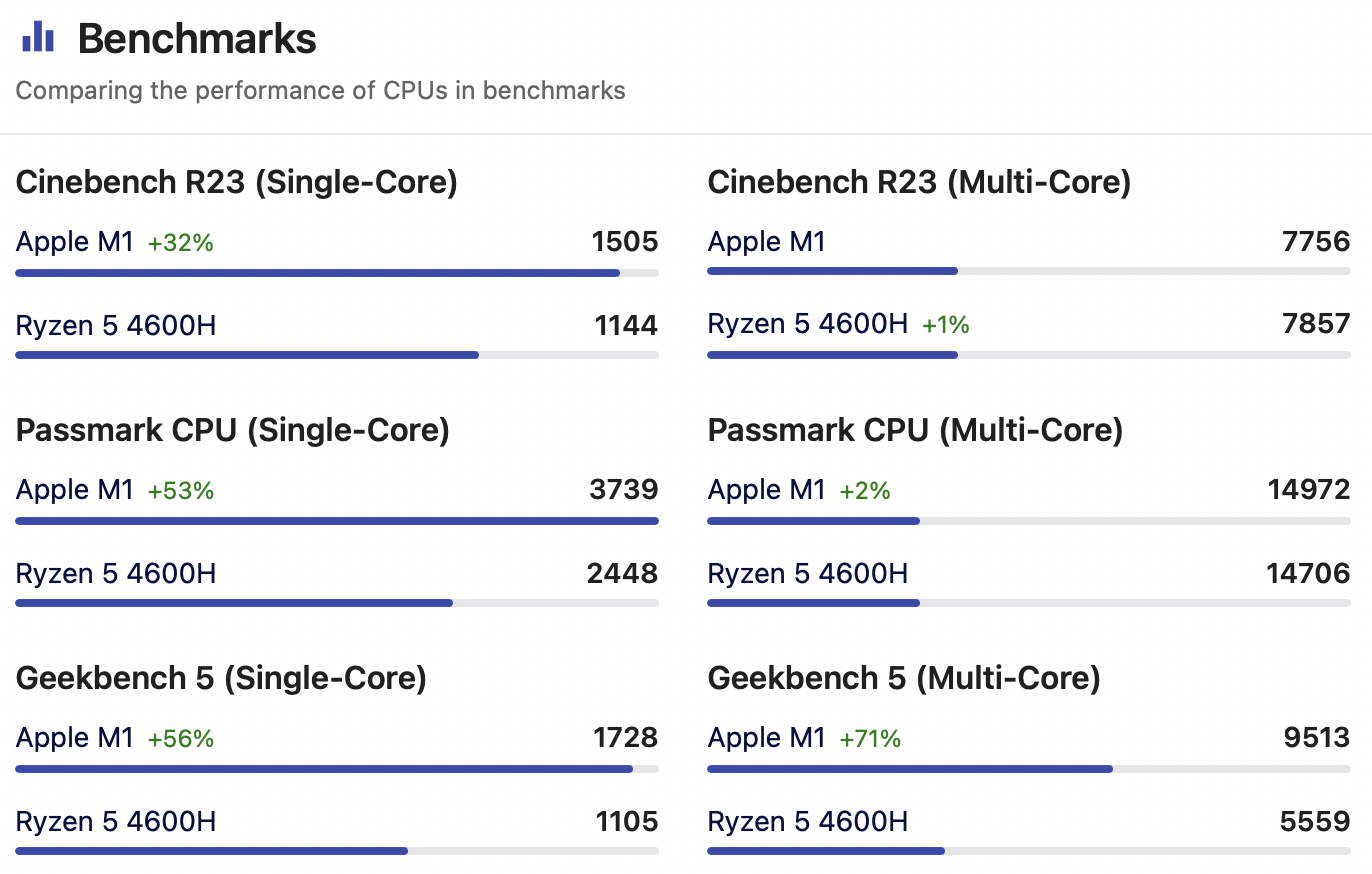This screenshot has height=874, width=1372.
Task: Click Passmark CPU (Multi-Core) heading
Action: click(915, 430)
